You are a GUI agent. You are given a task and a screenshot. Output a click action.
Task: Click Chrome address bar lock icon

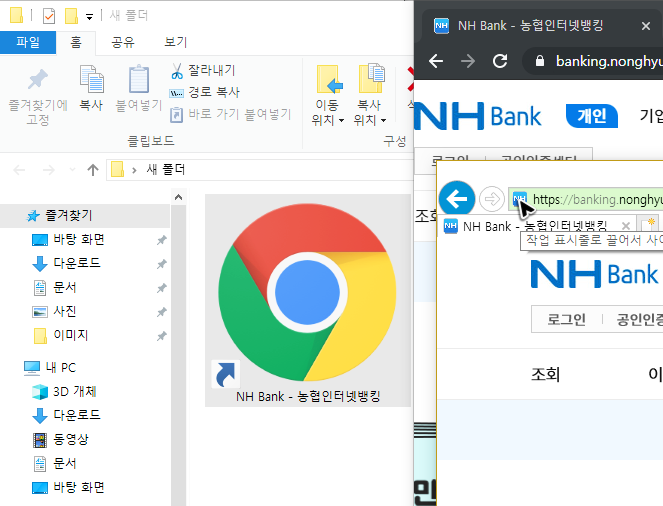[x=540, y=61]
